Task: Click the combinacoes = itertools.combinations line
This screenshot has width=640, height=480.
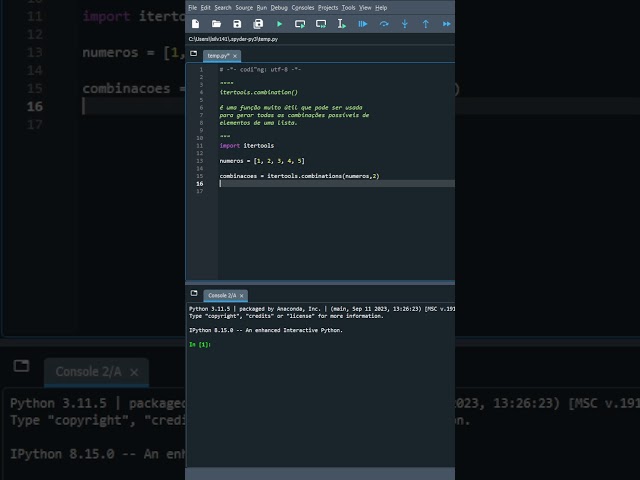Action: (299, 176)
